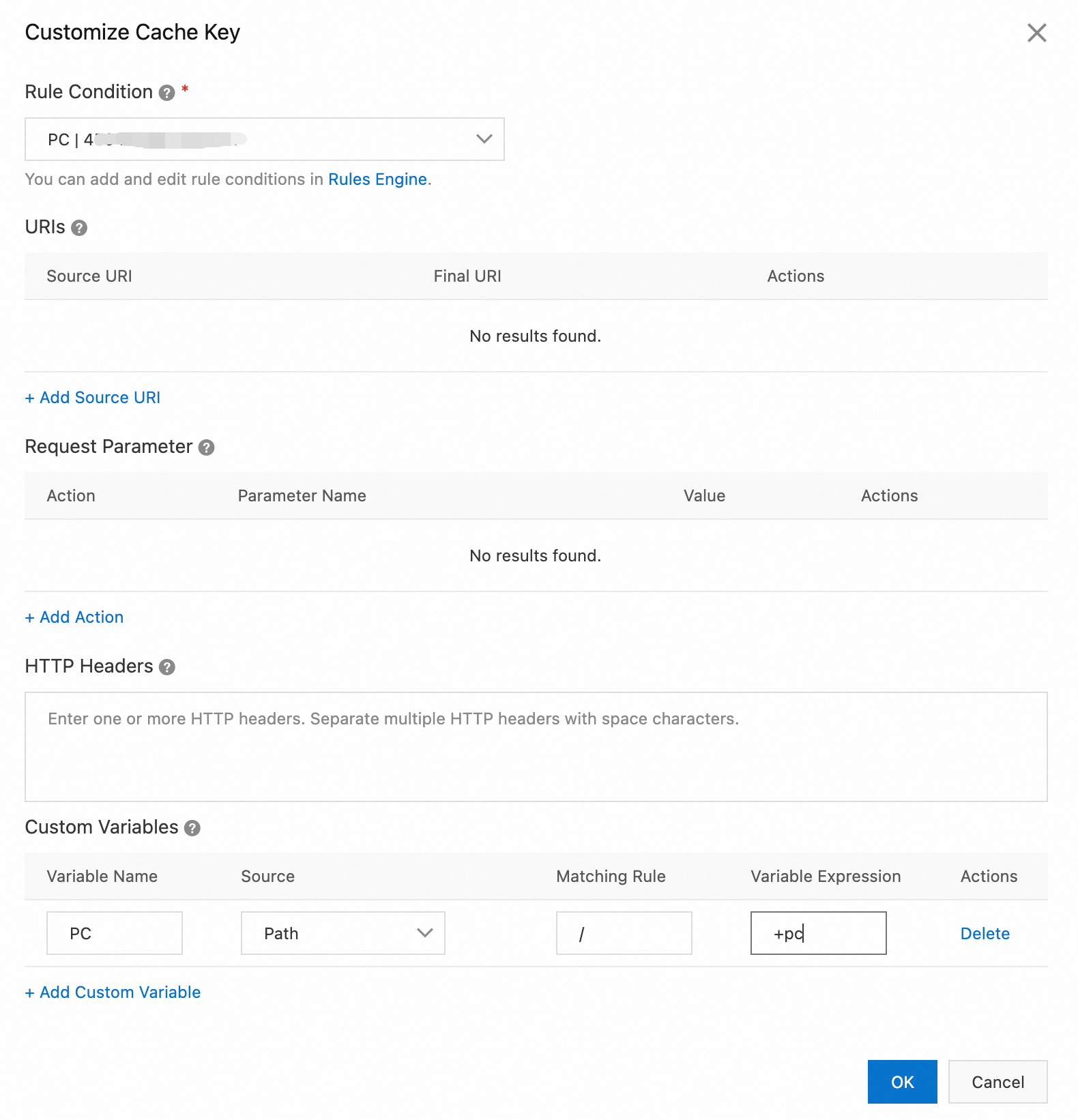
Task: Open the Rule Condition dropdown
Action: pyautogui.click(x=264, y=139)
